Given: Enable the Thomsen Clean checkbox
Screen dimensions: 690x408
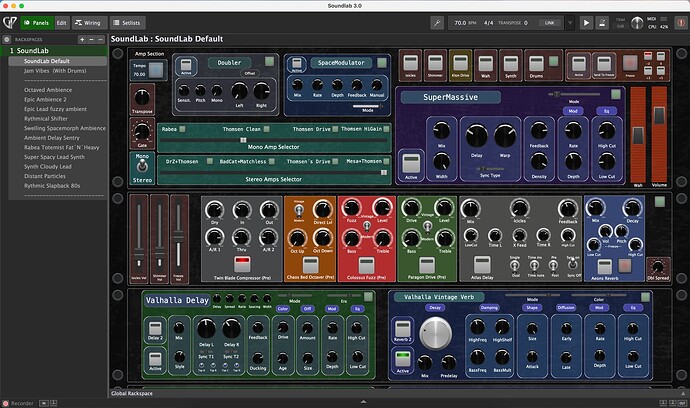Looking at the screenshot, I should (266, 129).
